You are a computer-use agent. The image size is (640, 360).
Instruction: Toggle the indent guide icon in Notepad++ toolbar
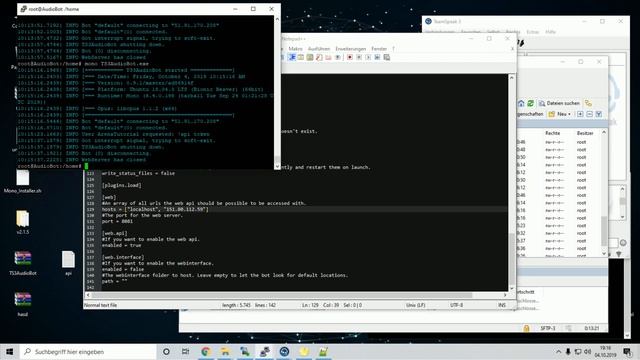(292, 58)
